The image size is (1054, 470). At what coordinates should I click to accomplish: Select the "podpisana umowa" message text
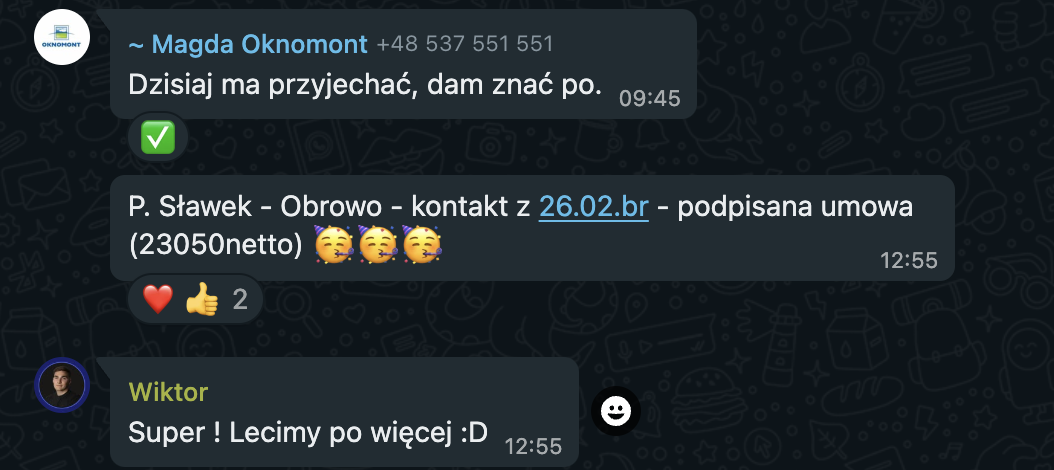click(795, 207)
